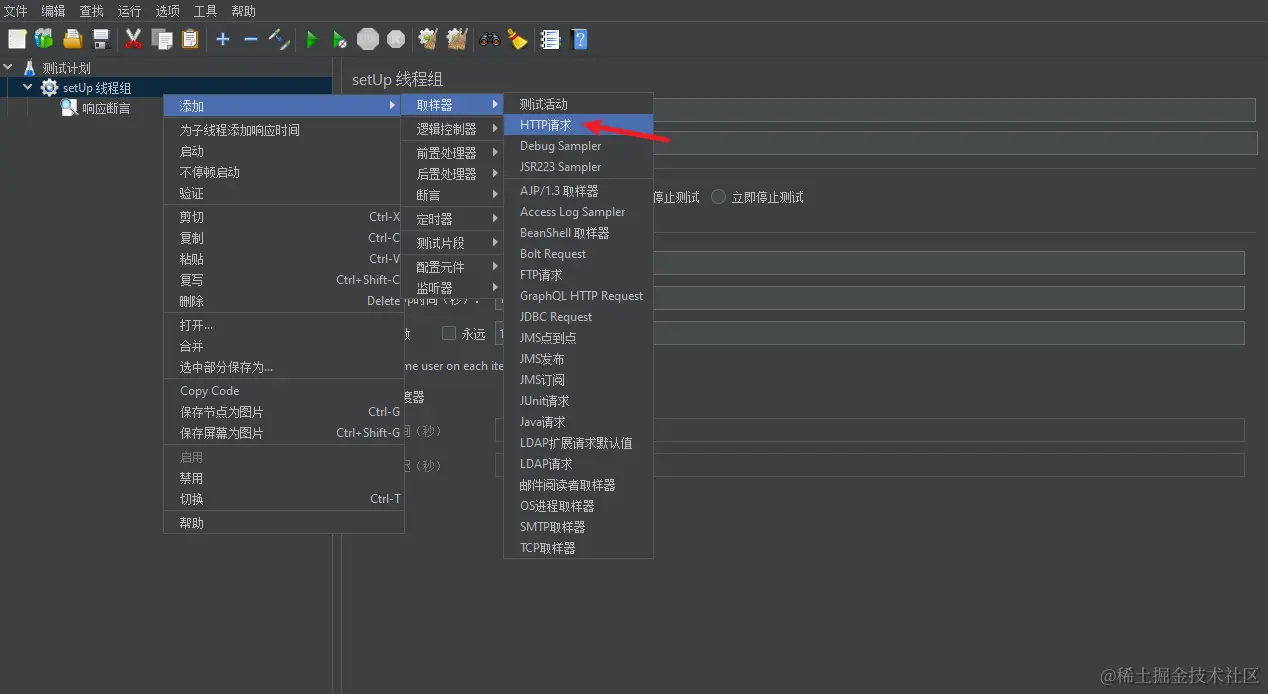The width and height of the screenshot is (1268, 694).
Task: Click the Open file folder icon
Action: coord(72,39)
